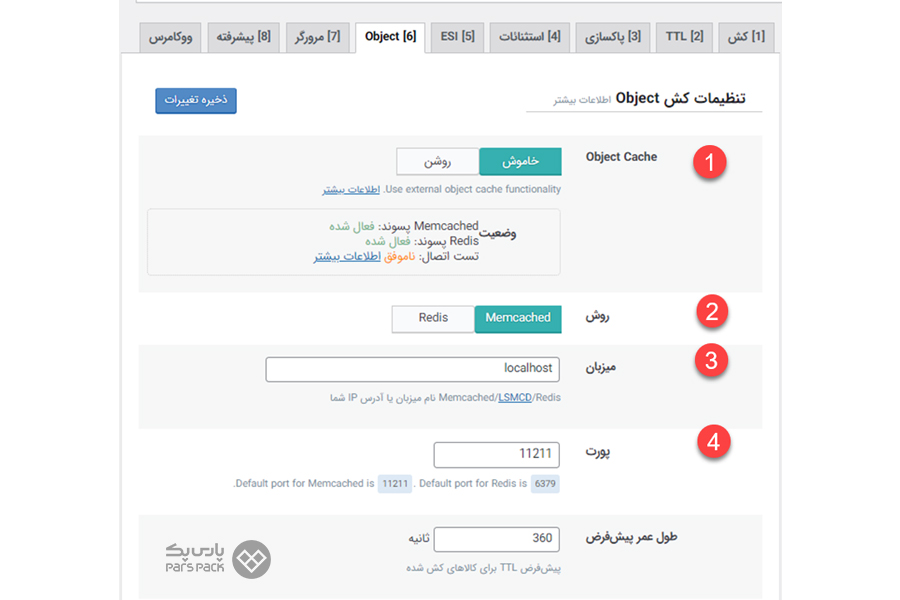Viewport: 900px width, 600px height.
Task: Click the پورت port label
Action: point(598,452)
